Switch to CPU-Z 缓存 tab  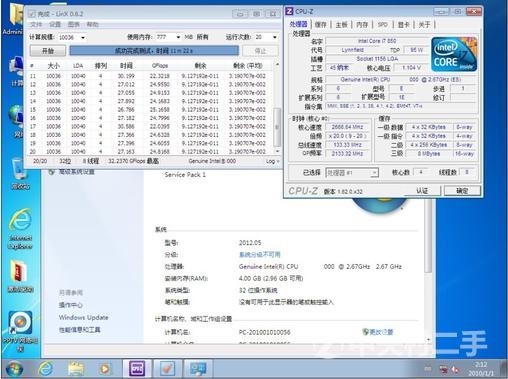[x=320, y=24]
